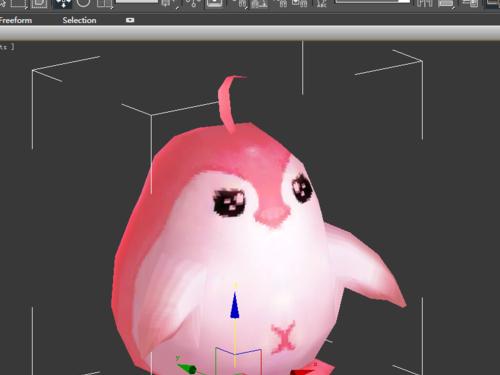This screenshot has width=500, height=375.
Task: Open the named selection sets dropdown
Action: tap(372, 2)
